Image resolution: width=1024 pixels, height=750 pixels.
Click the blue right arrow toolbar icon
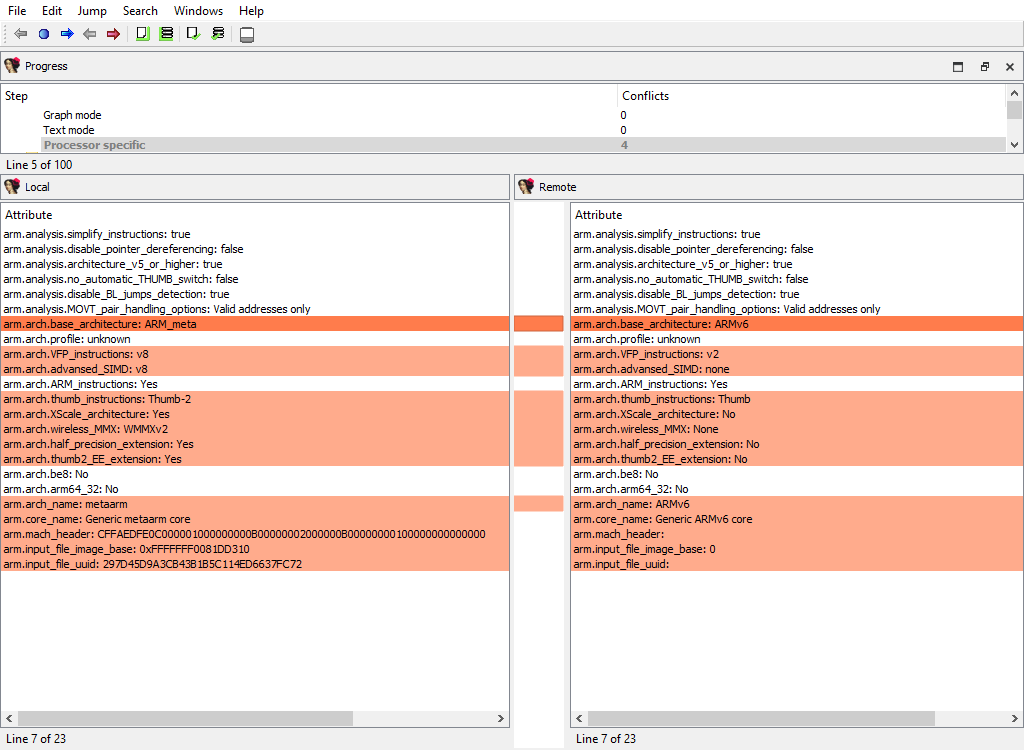67,34
